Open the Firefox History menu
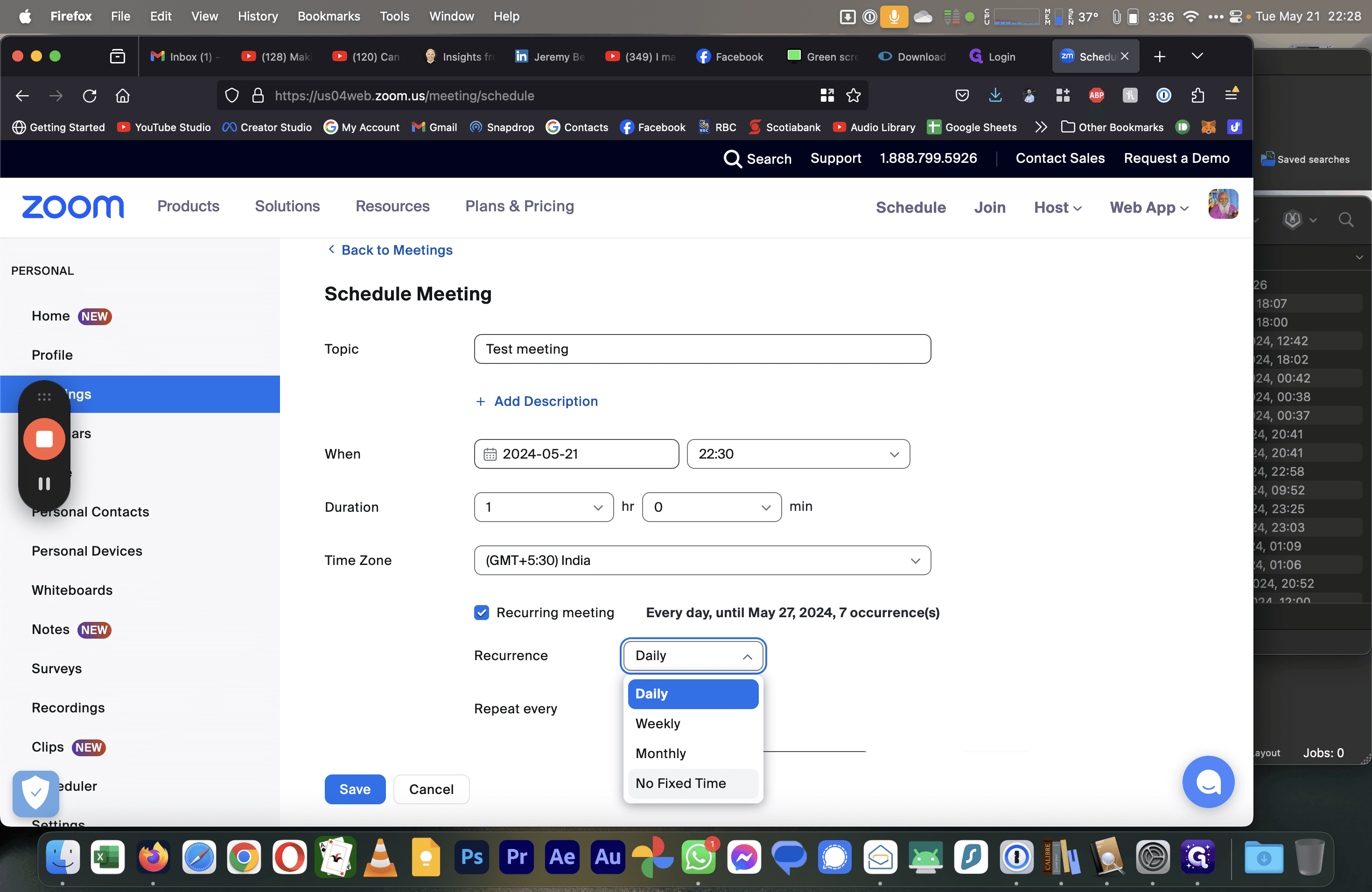 click(x=258, y=16)
